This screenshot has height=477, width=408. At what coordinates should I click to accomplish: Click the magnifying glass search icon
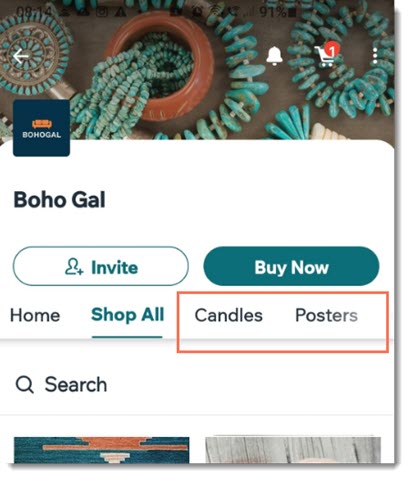(x=25, y=385)
